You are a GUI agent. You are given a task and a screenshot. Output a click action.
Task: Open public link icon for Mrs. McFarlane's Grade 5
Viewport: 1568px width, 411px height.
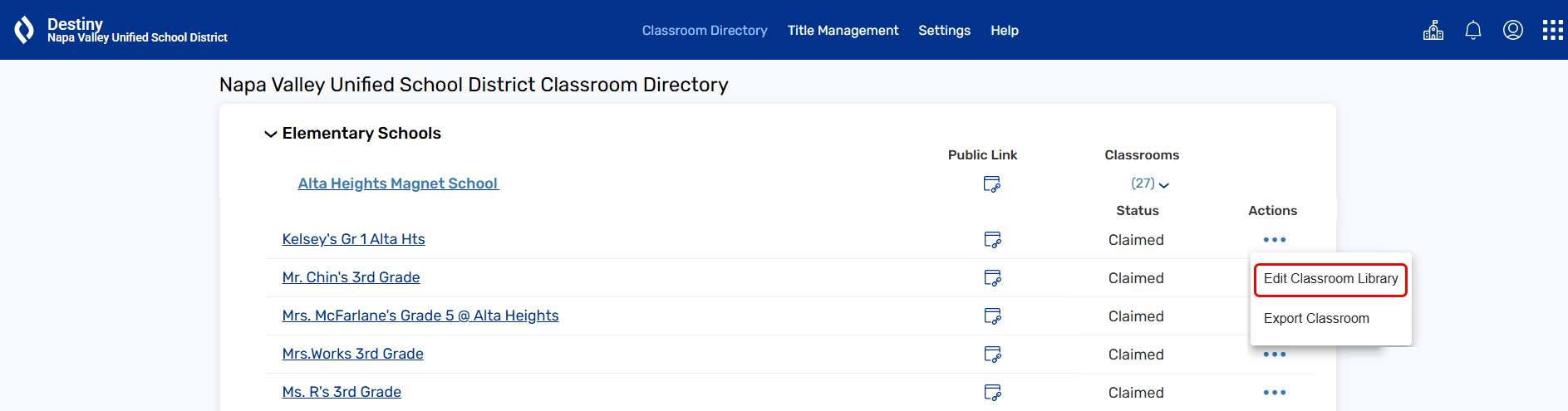coord(993,316)
